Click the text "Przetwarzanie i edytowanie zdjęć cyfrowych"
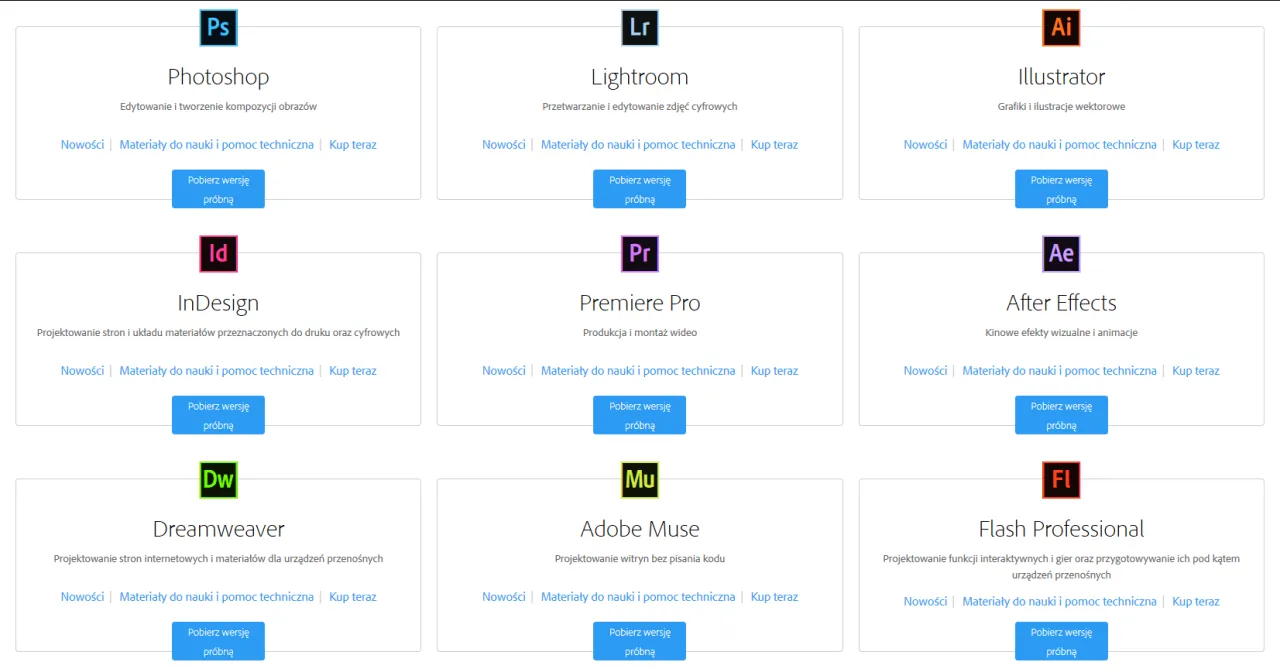 (640, 106)
